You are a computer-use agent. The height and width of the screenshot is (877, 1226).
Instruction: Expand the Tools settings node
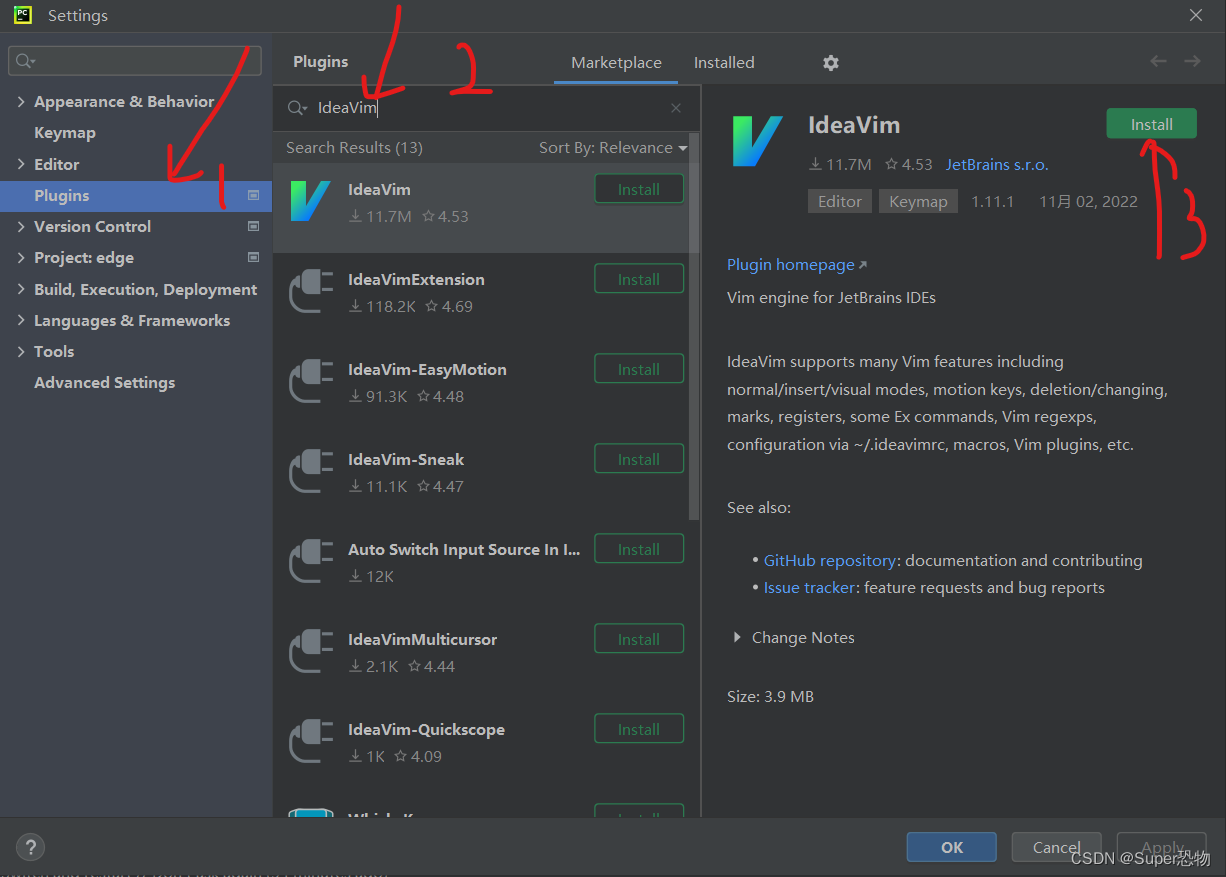pyautogui.click(x=21, y=352)
